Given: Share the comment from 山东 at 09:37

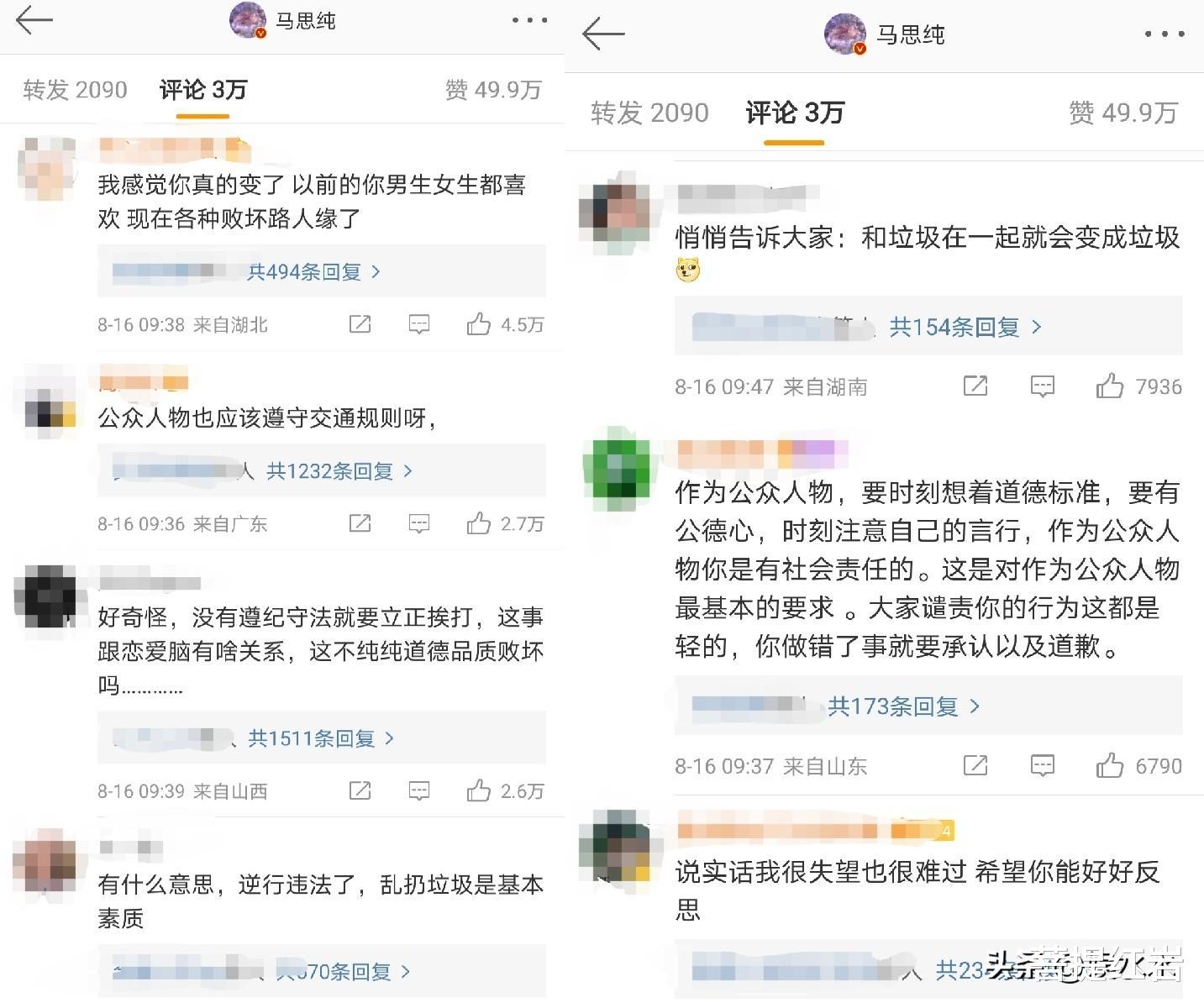Looking at the screenshot, I should [975, 765].
